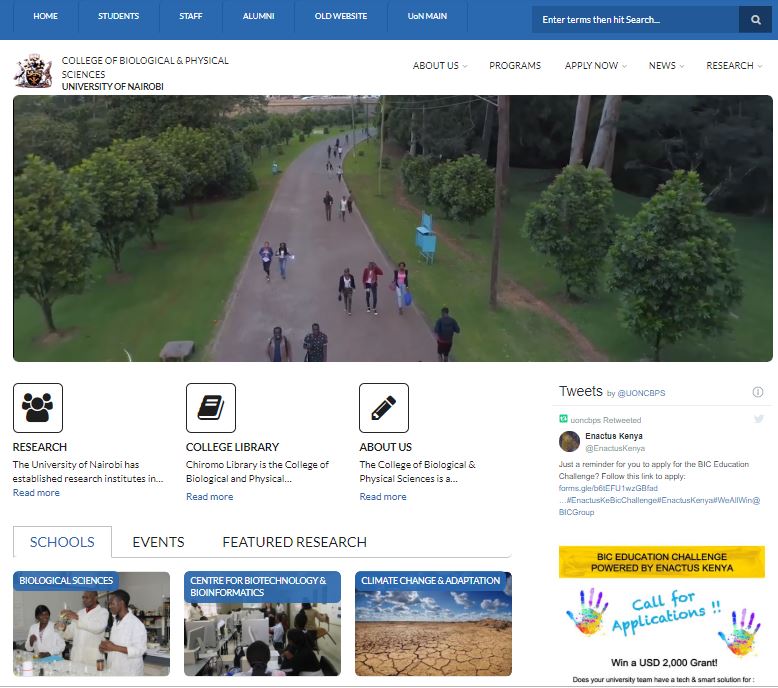This screenshot has height=688, width=778.
Task: Switch to the FEATURED RESEARCH tab
Action: (x=294, y=542)
